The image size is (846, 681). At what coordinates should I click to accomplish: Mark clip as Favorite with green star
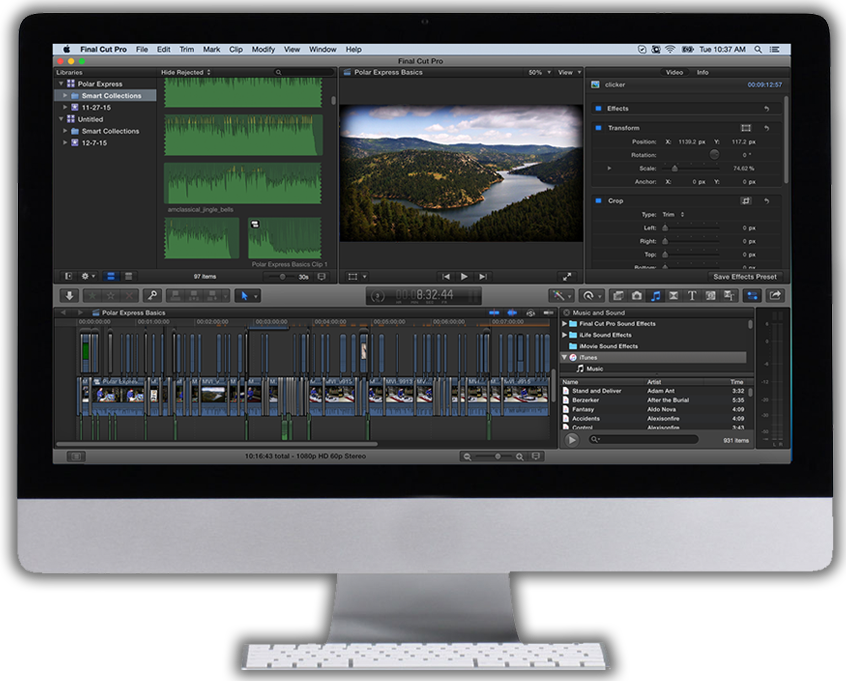point(93,295)
